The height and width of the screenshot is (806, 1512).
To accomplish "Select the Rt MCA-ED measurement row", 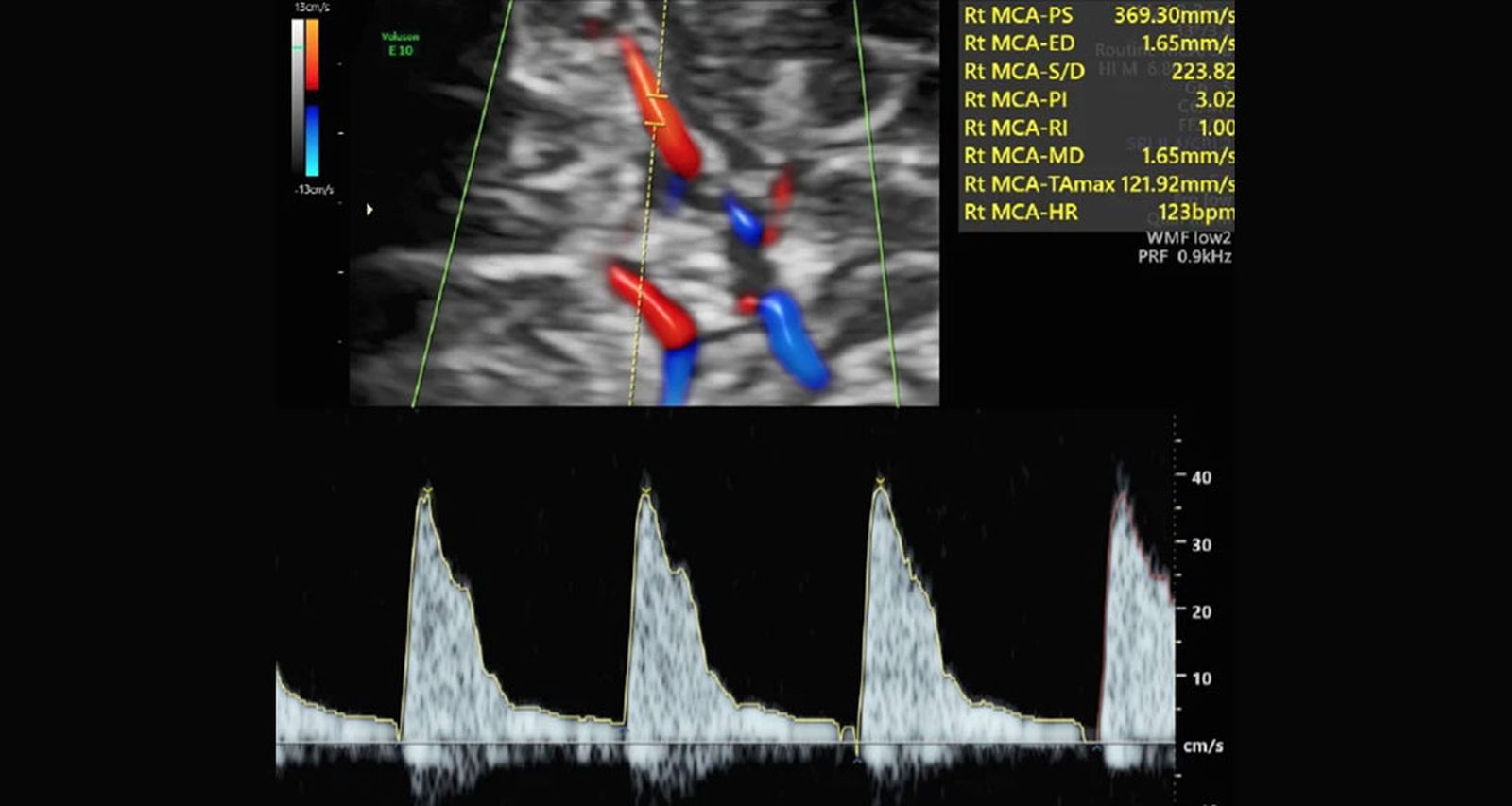I will pyautogui.click(x=1098, y=43).
